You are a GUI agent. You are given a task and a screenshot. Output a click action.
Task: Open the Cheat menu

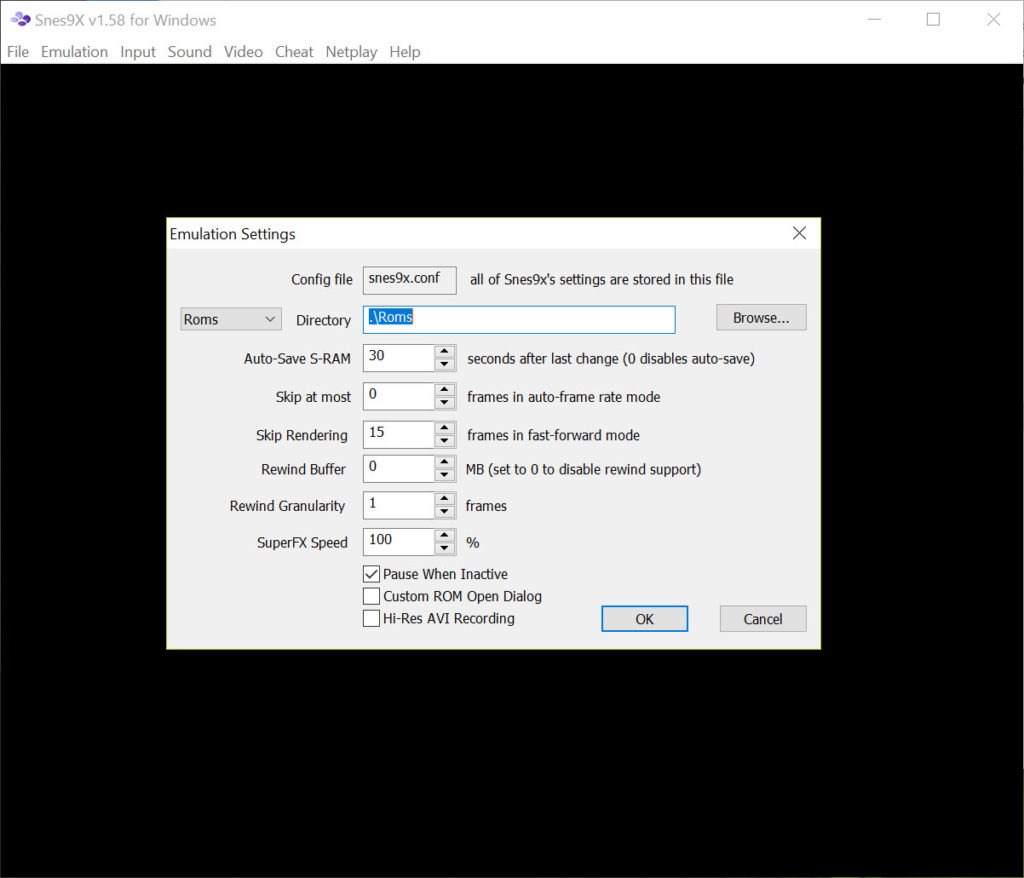[294, 52]
